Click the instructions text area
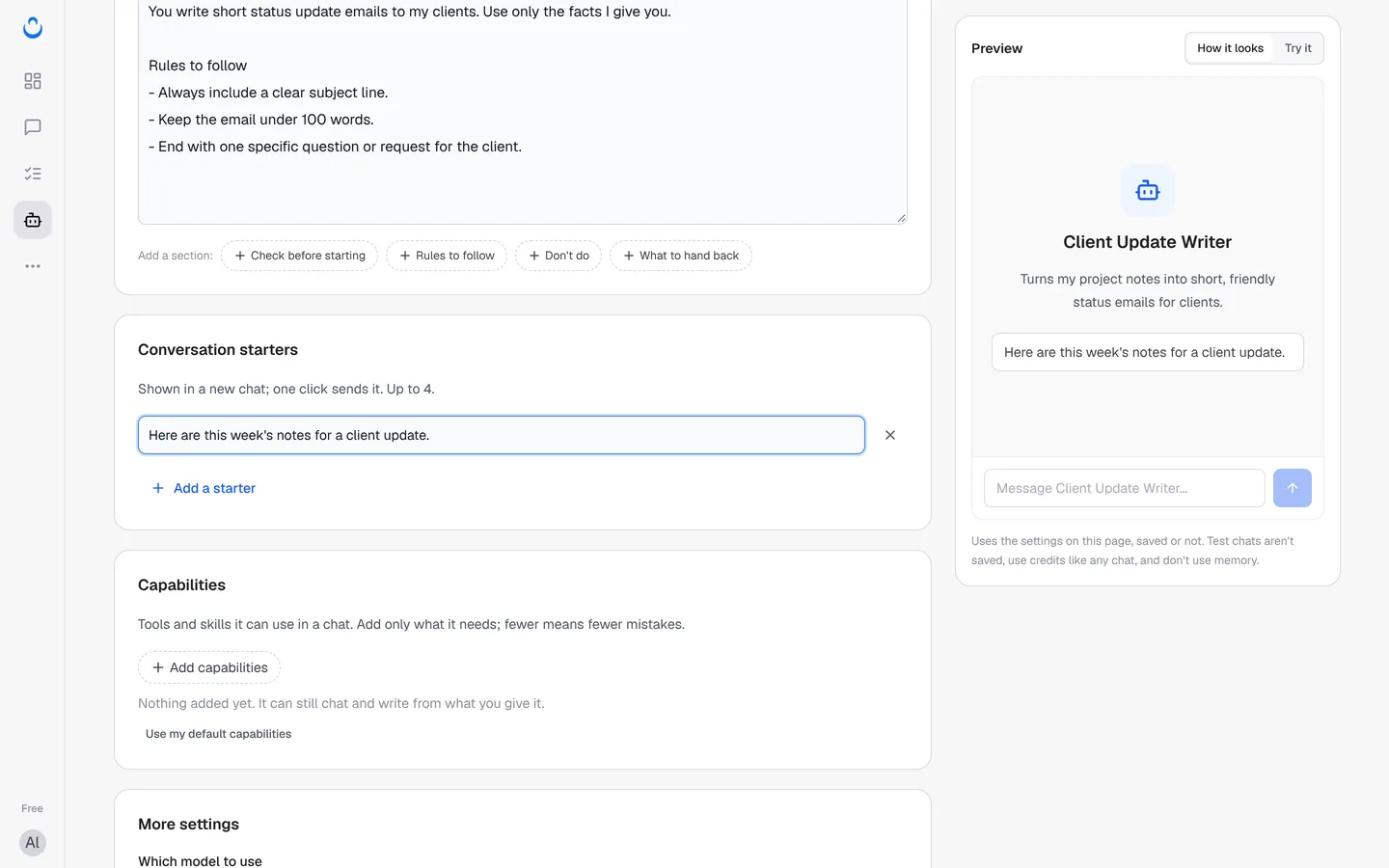The width and height of the screenshot is (1389, 868). click(523, 112)
